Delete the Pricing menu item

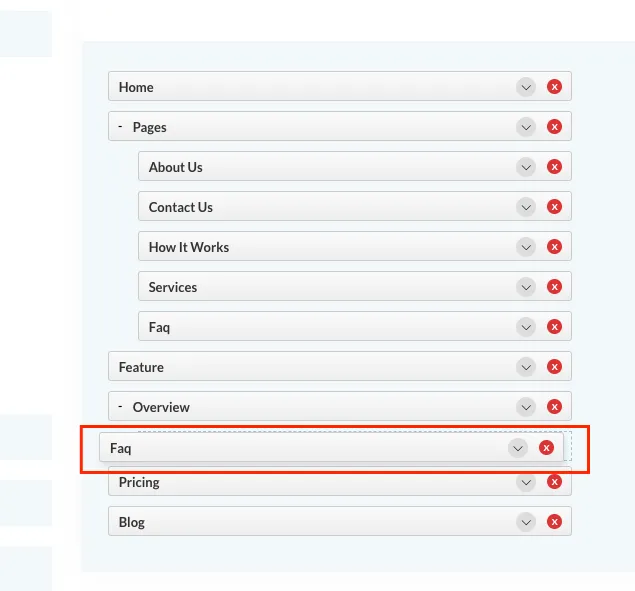[554, 482]
